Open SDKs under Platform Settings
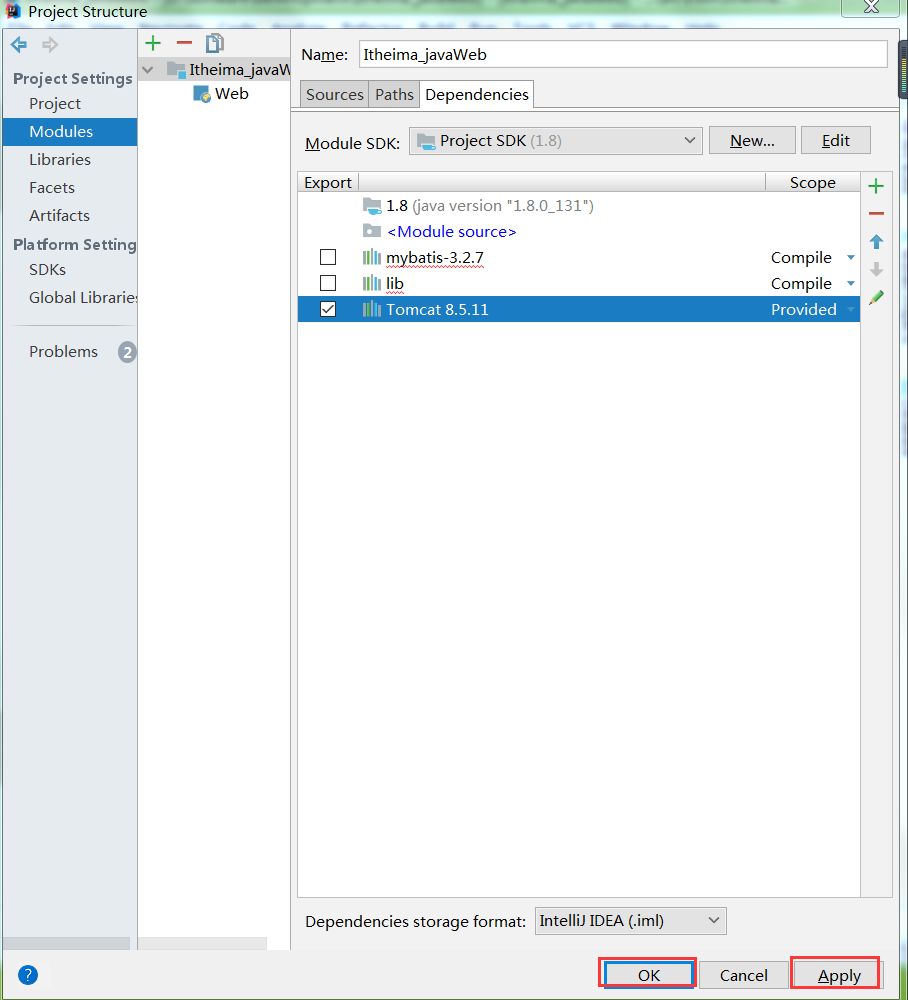 [x=47, y=270]
